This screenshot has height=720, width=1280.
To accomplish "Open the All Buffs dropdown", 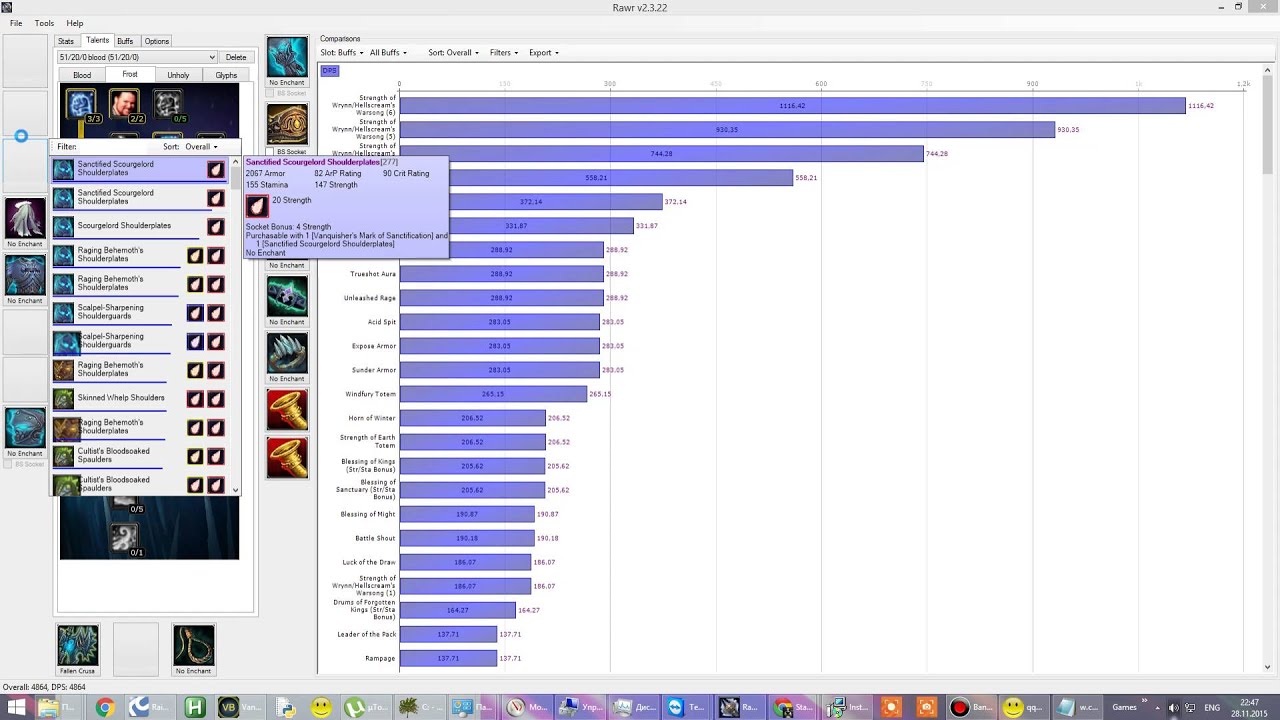I will [x=388, y=53].
